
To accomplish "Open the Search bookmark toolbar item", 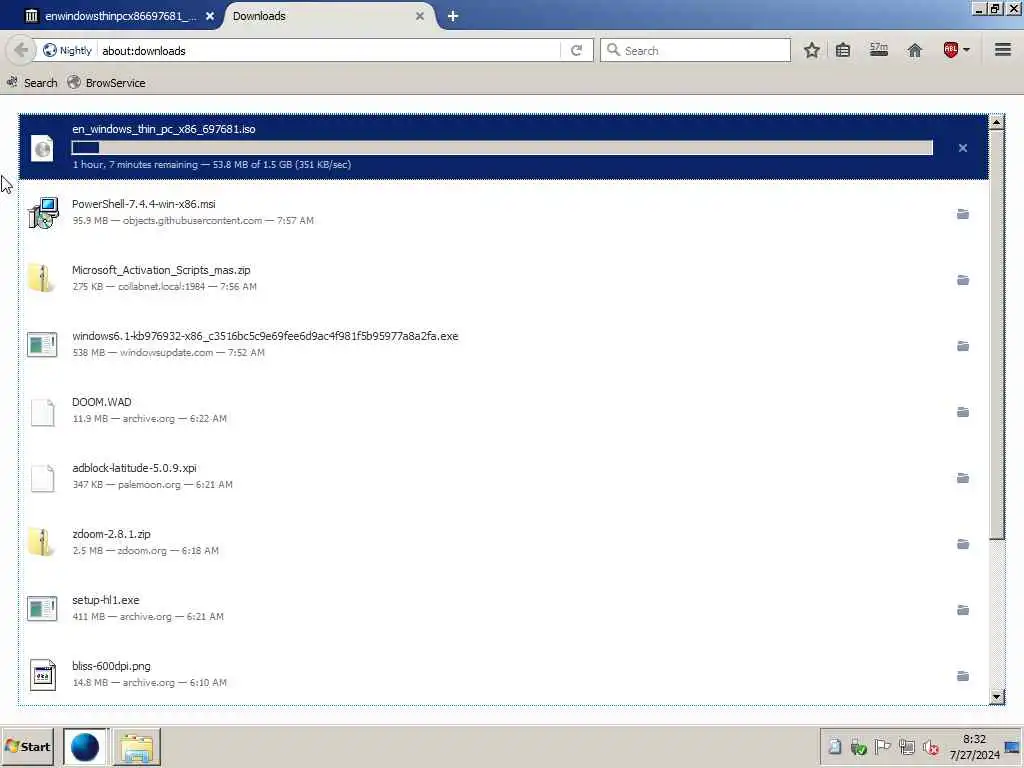I will click(32, 83).
